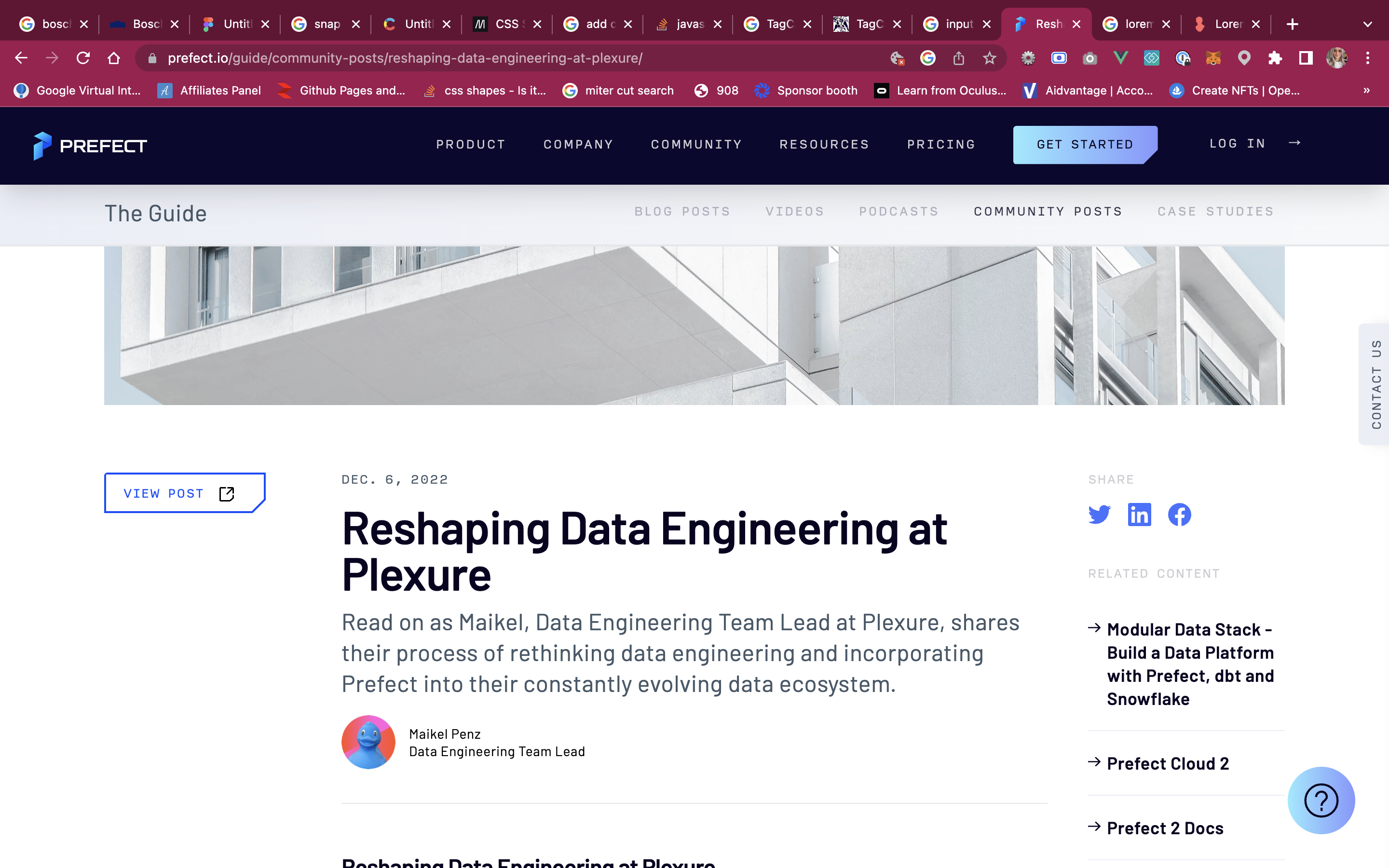Viewport: 1389px width, 868px height.
Task: Open the Modular Data Stack related link
Action: [1190, 664]
